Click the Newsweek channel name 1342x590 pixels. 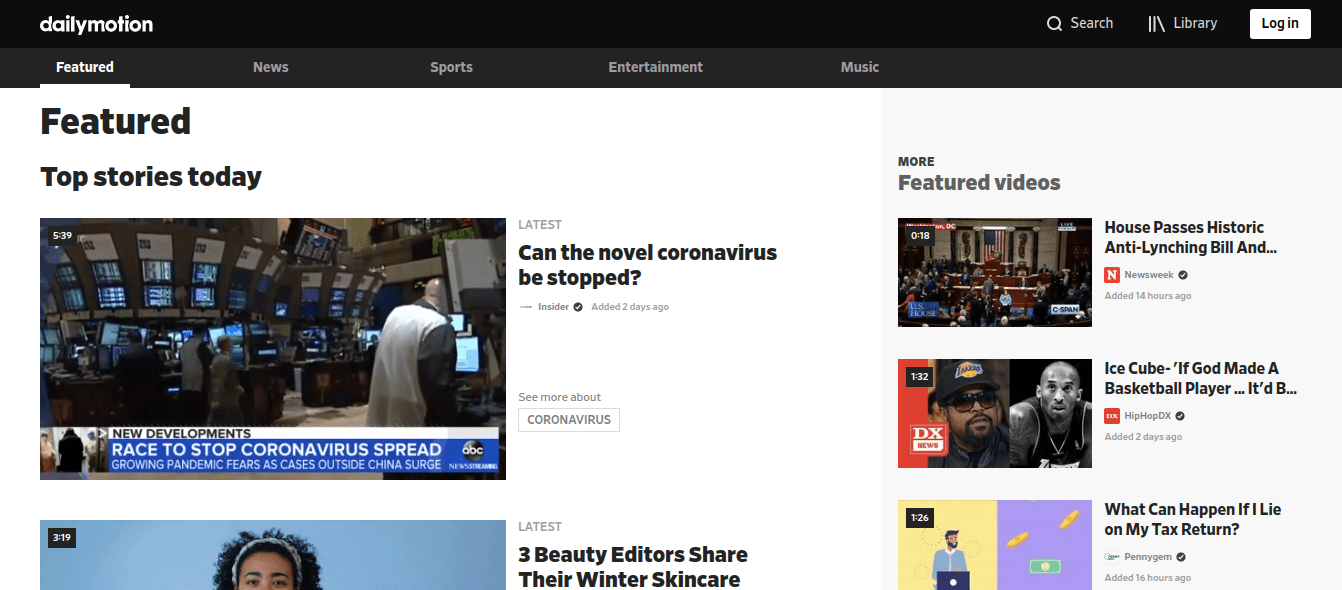[1149, 275]
